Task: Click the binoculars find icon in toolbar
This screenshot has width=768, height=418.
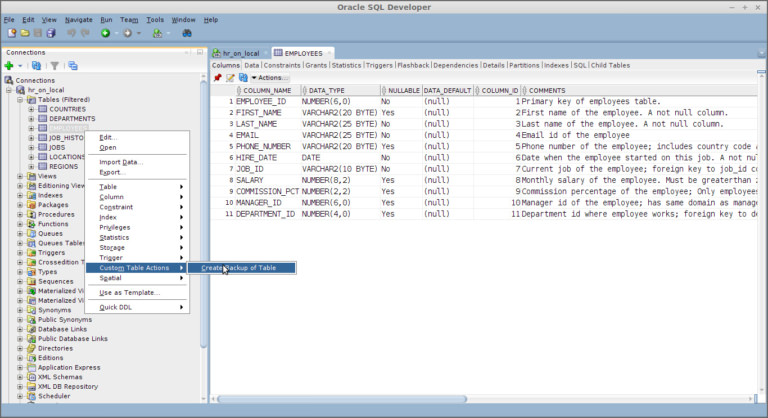Action: (x=187, y=33)
